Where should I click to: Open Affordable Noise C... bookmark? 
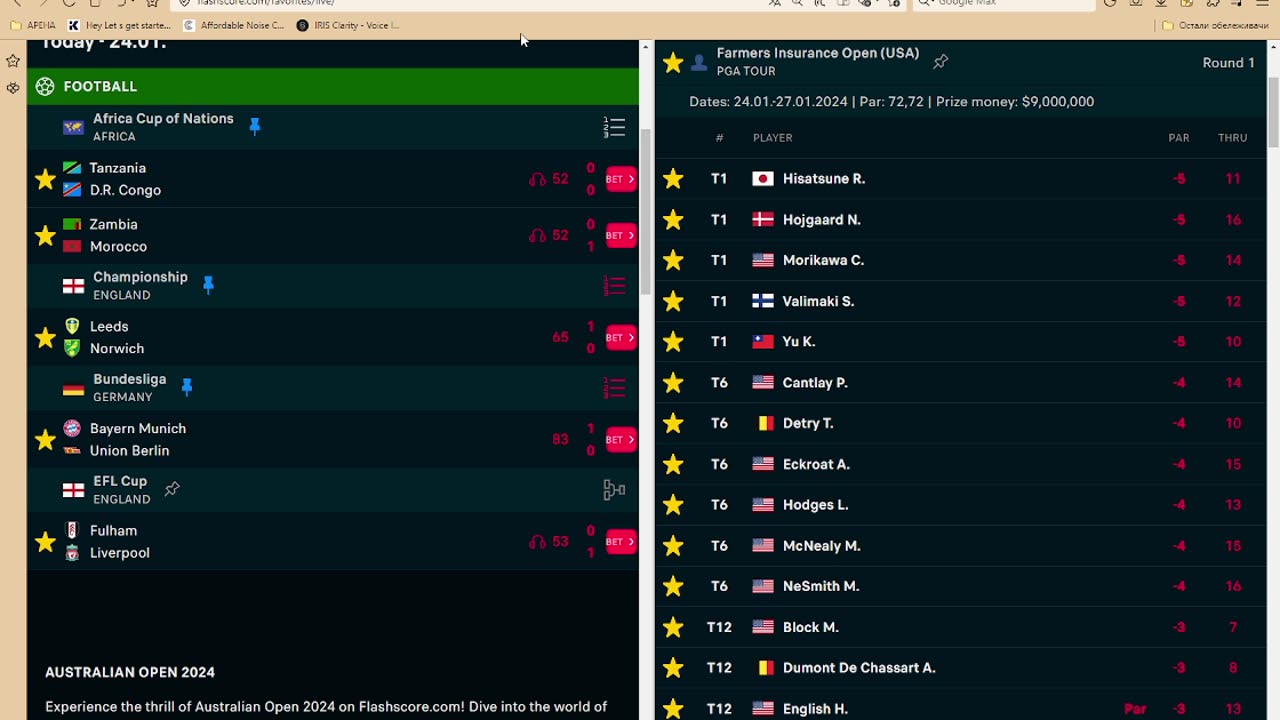(233, 25)
